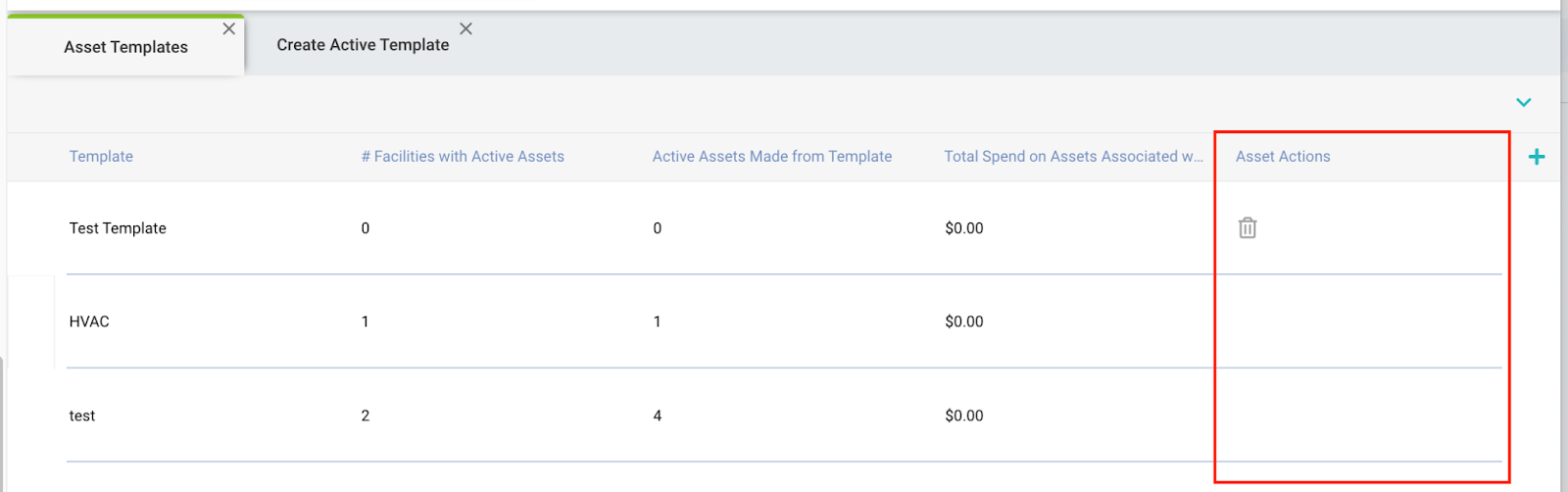Screen dimensions: 1568x492
Task: Click the Asset Actions column header
Action: (1283, 157)
